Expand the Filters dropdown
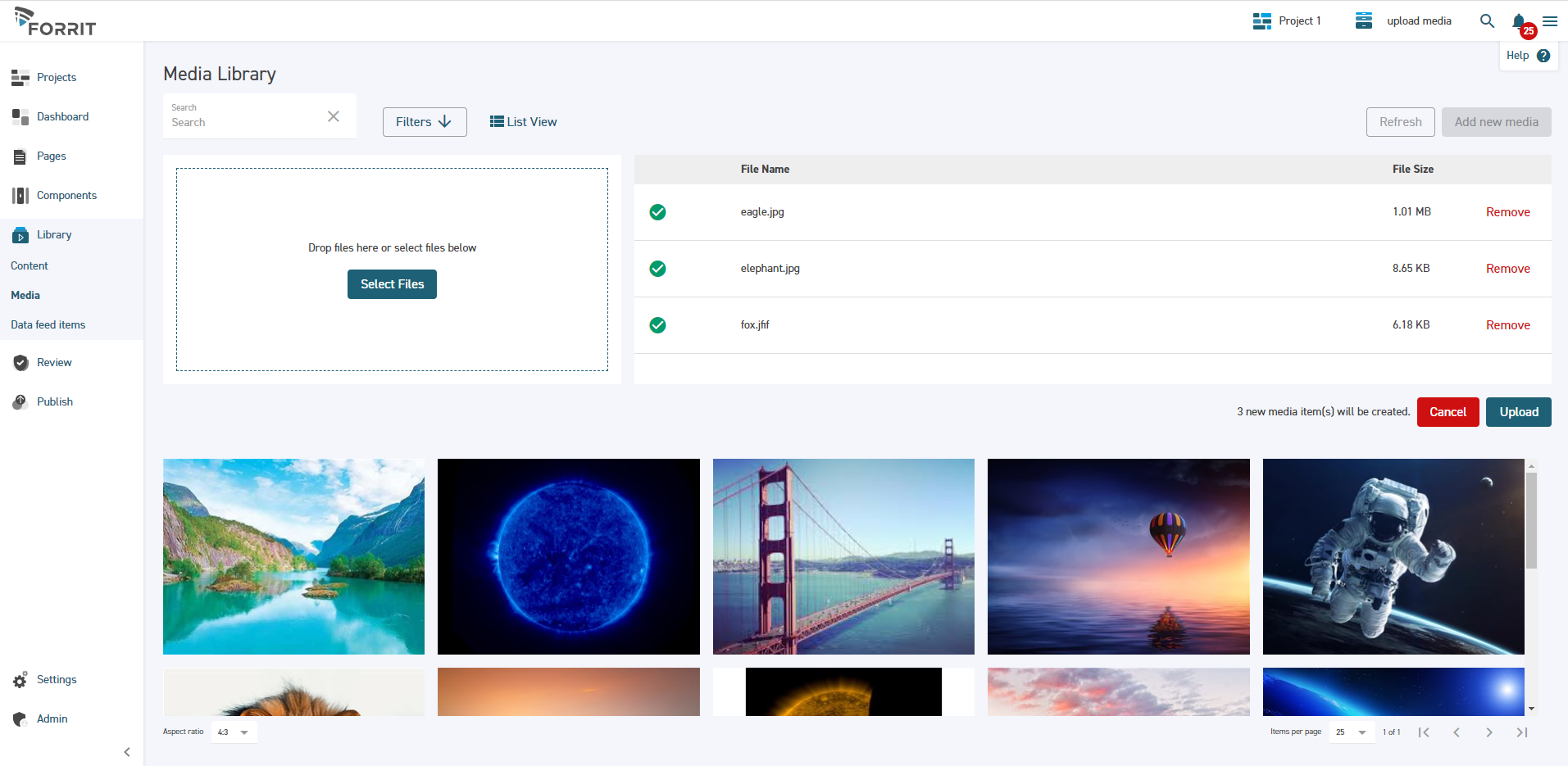 (x=424, y=121)
